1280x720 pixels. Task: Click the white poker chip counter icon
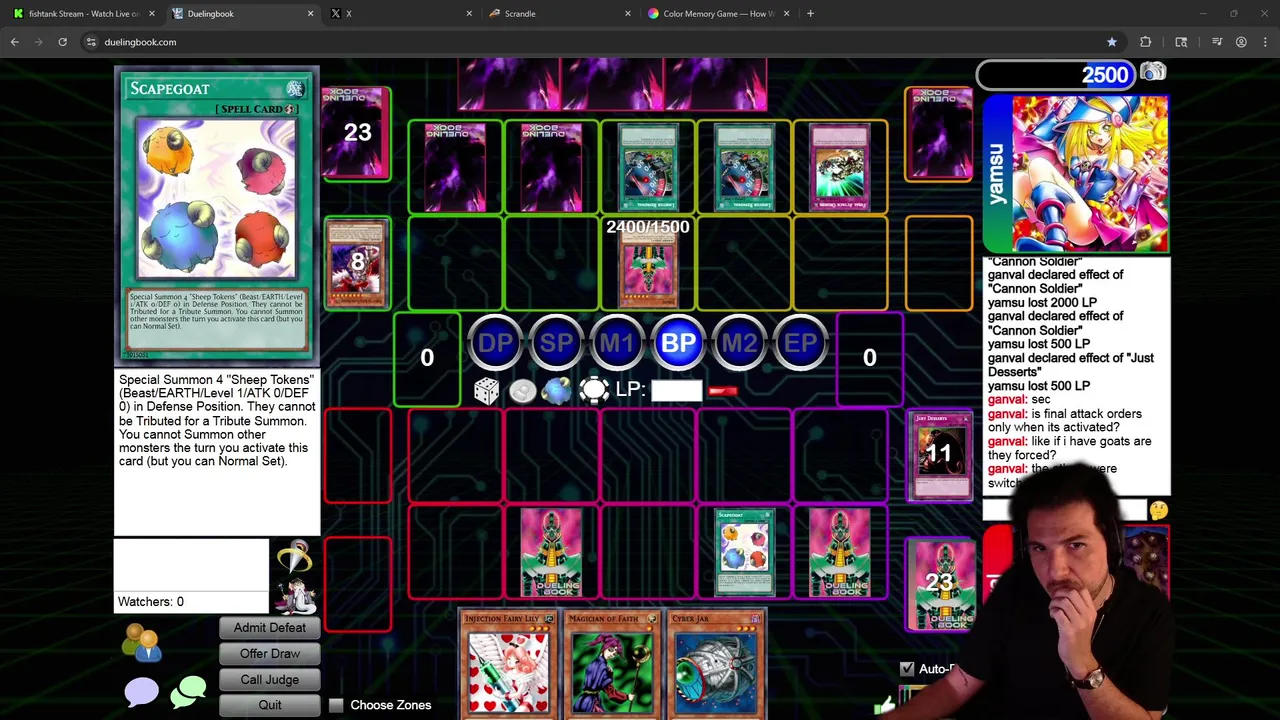pyautogui.click(x=593, y=390)
